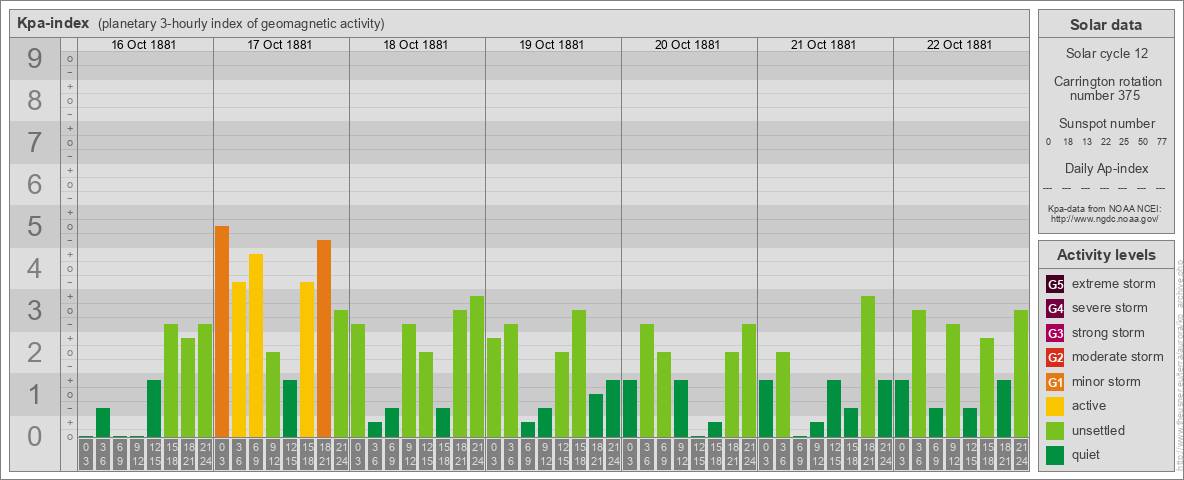Click the 21 Oct 1881 date header
This screenshot has width=1184, height=480.
[x=823, y=45]
